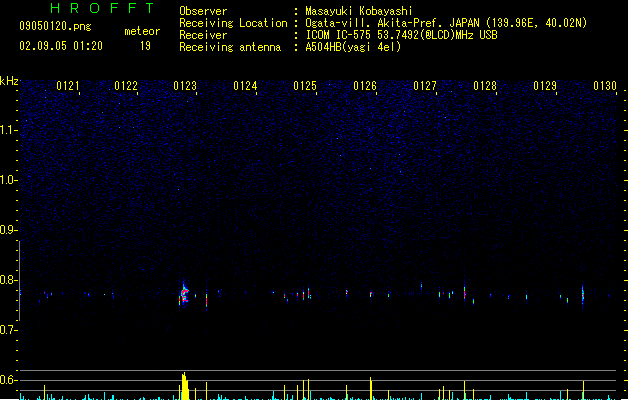Click the tall yellow intensity peak near 0123
This screenshot has height=400, width=629.
(x=185, y=386)
